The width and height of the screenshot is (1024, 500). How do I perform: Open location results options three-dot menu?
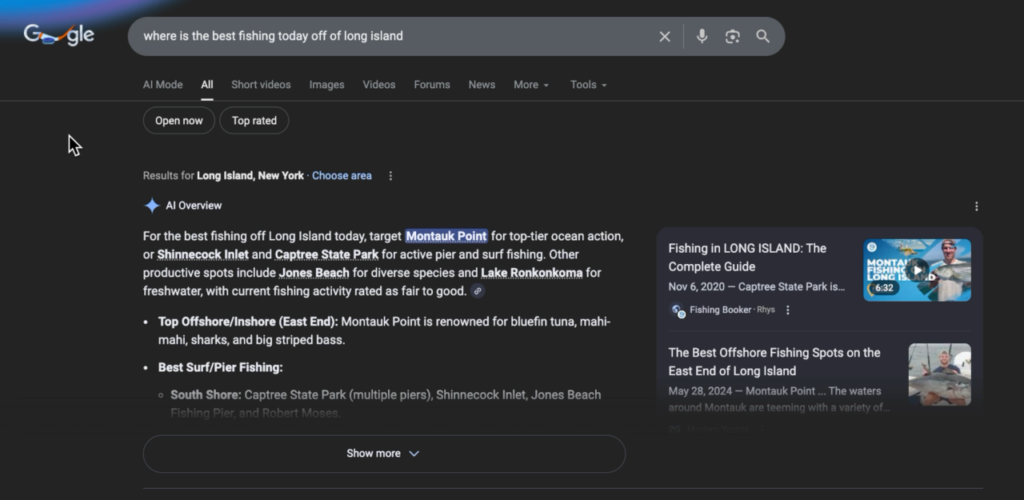(x=391, y=176)
